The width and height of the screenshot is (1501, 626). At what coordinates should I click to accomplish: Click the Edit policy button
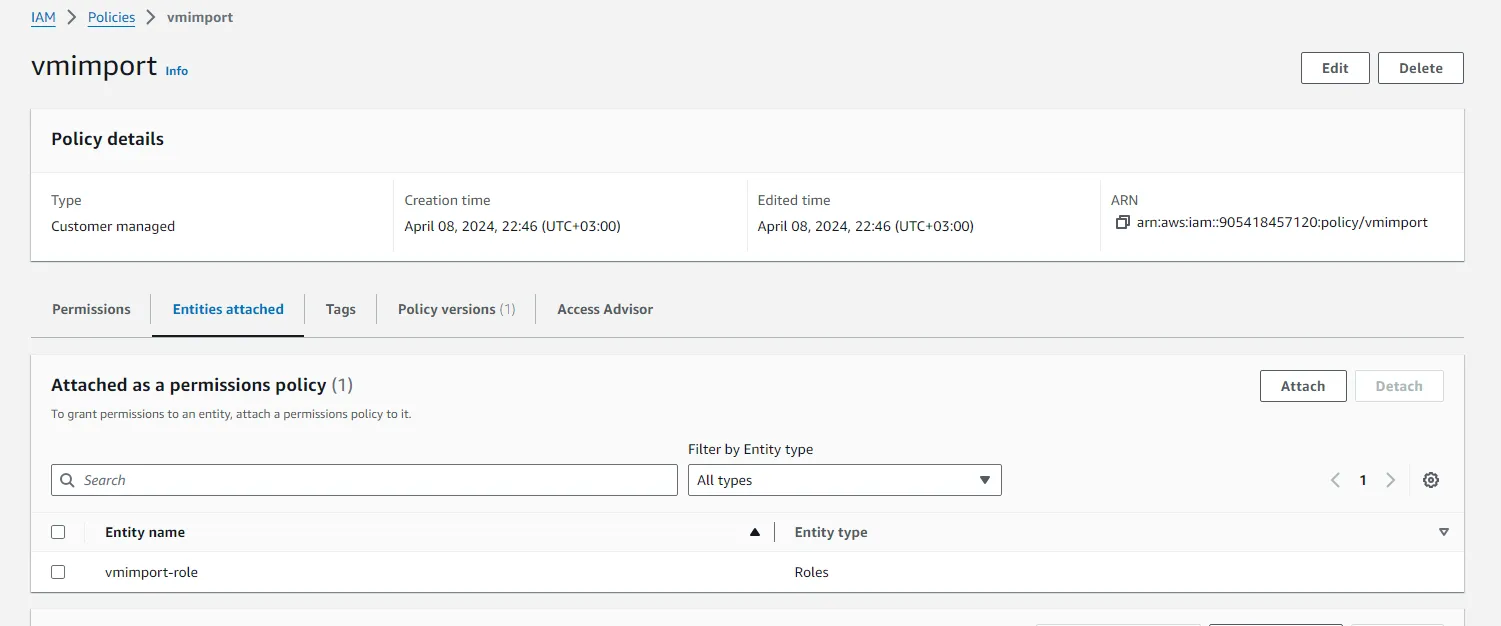coord(1334,68)
